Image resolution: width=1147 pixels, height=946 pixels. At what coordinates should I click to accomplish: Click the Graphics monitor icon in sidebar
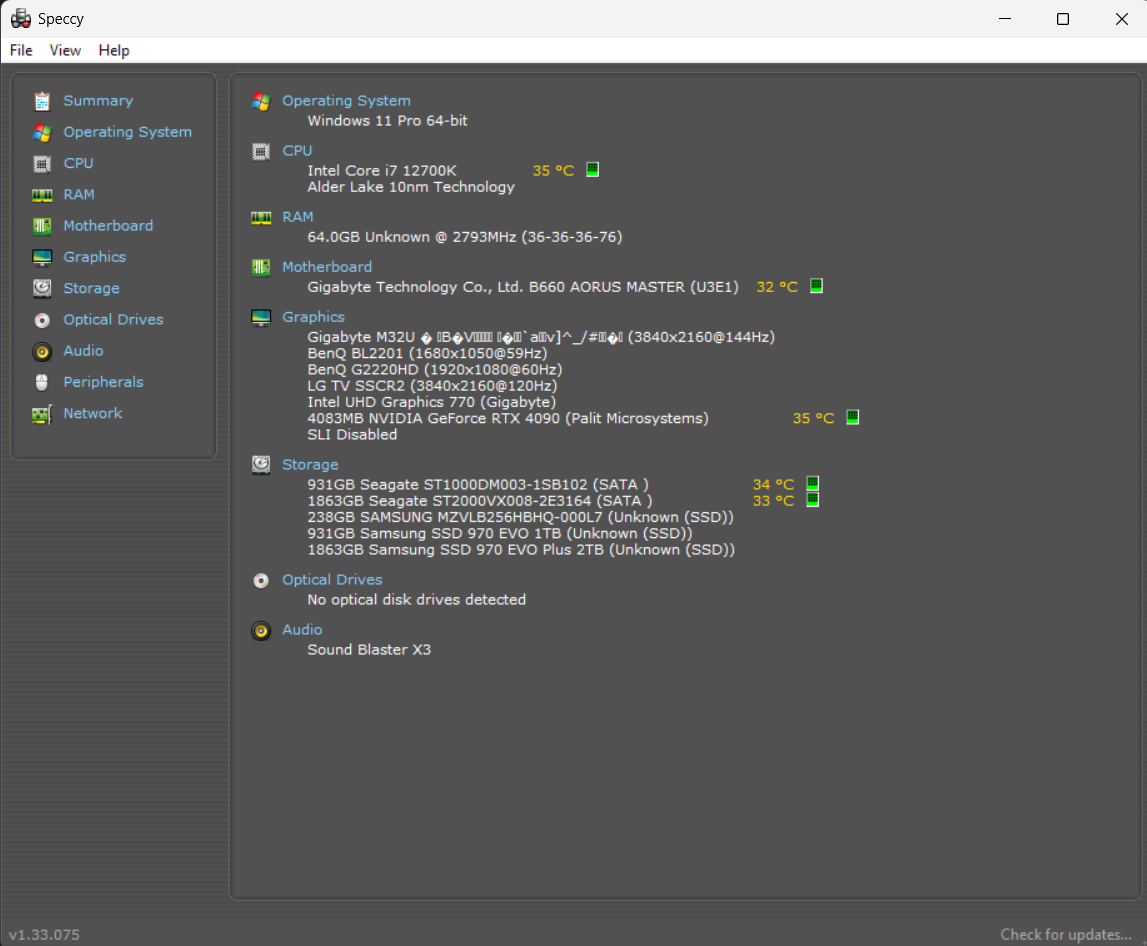tap(42, 258)
